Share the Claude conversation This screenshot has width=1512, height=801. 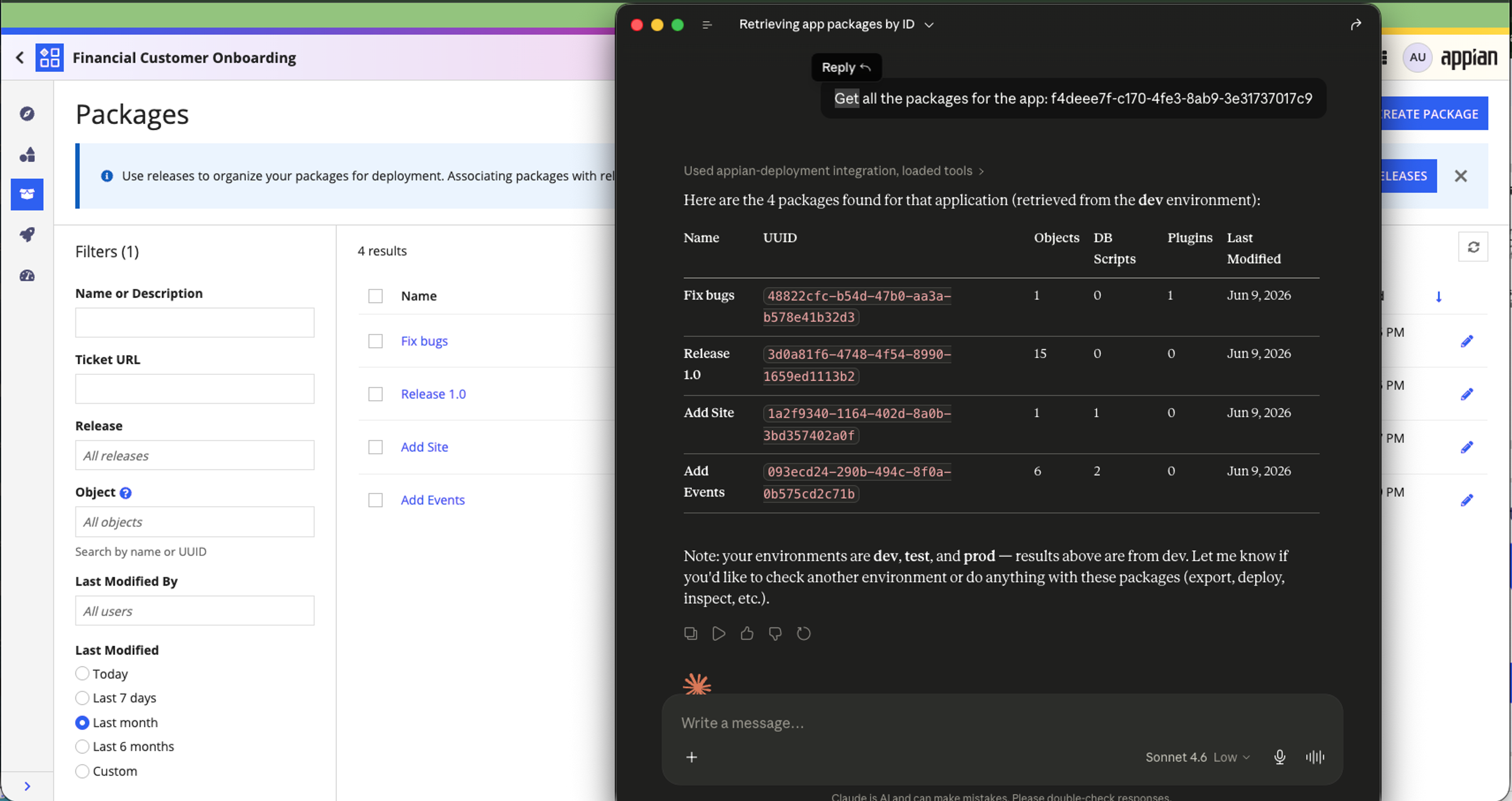pyautogui.click(x=1355, y=25)
